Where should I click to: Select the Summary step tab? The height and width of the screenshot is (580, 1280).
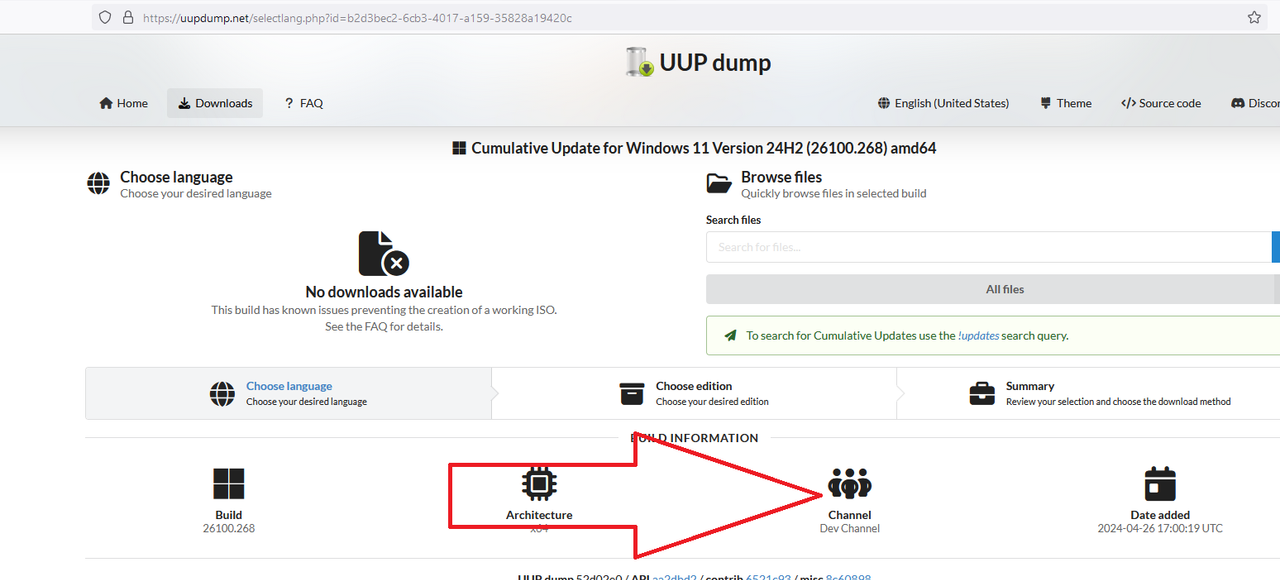click(1088, 393)
